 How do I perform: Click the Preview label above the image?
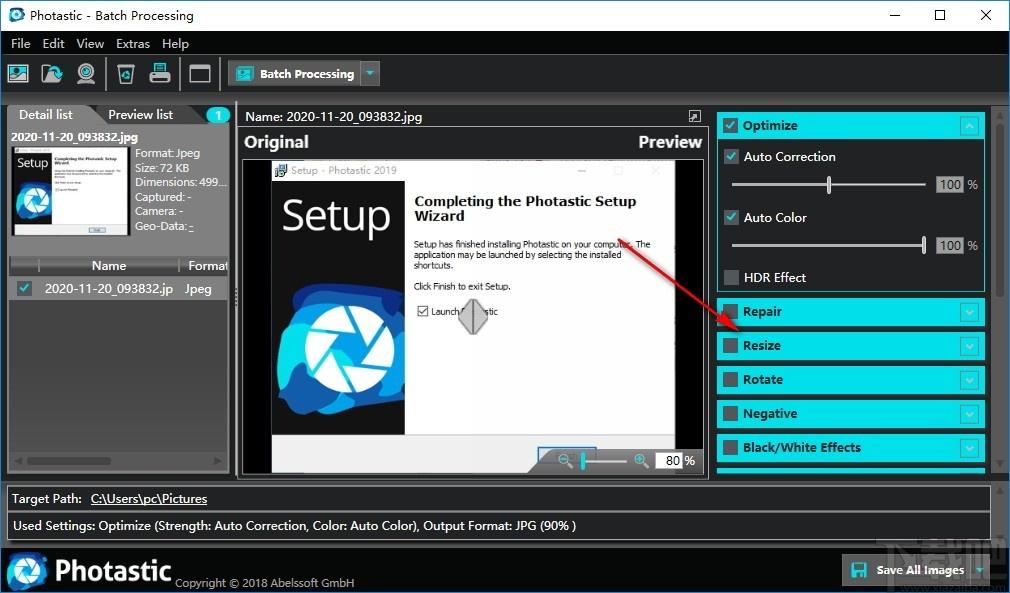click(x=670, y=142)
